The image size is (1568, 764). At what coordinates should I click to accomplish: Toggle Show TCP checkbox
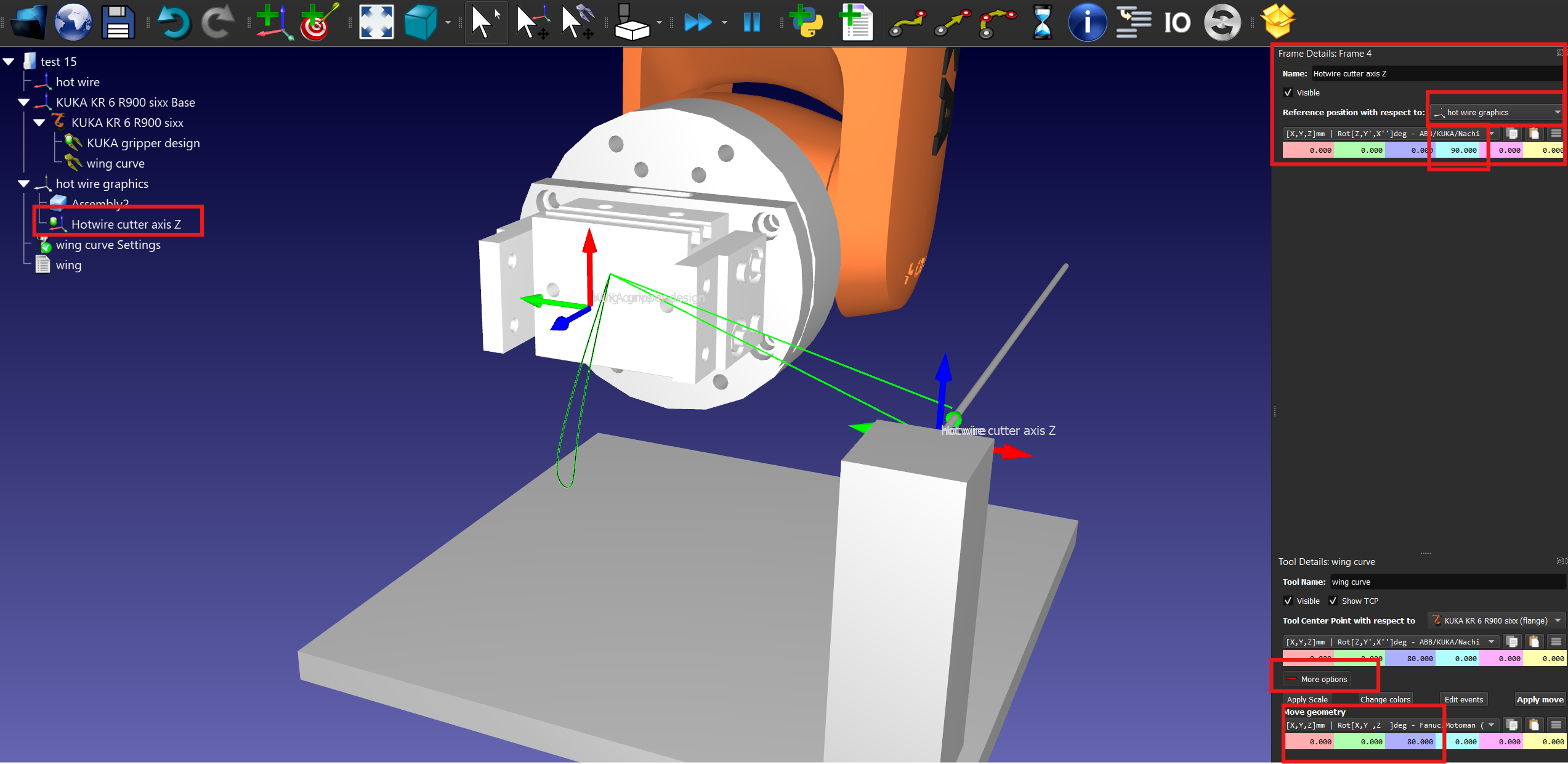click(1333, 601)
